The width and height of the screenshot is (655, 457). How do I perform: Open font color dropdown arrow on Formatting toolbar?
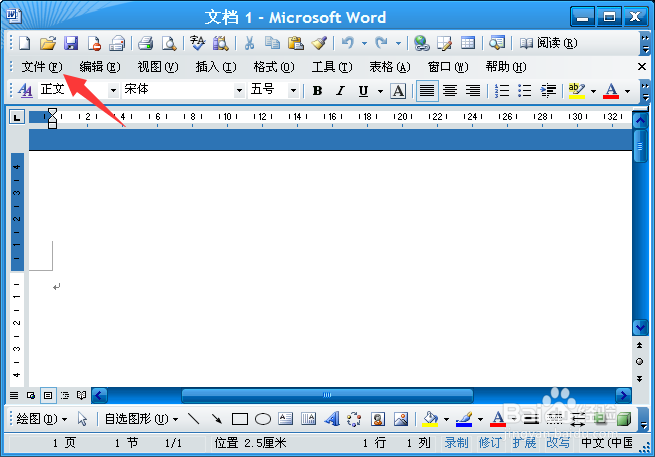(x=627, y=91)
